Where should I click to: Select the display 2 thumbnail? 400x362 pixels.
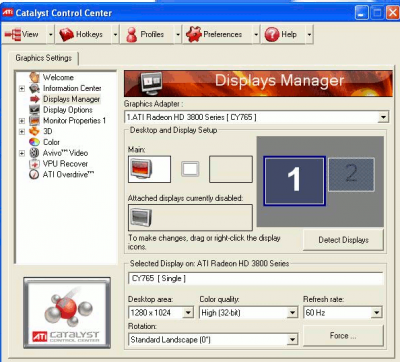tap(351, 174)
